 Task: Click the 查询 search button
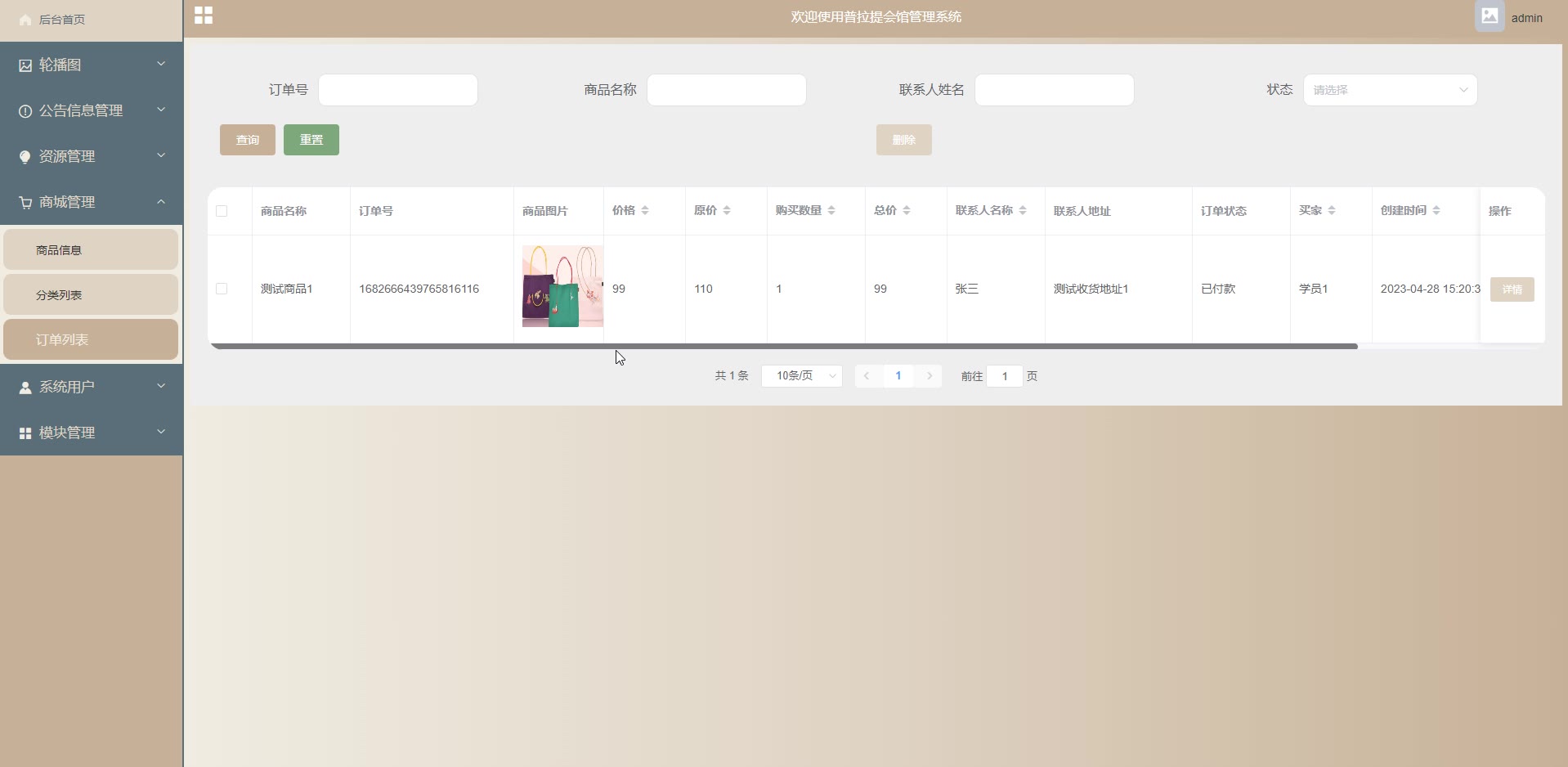[x=248, y=140]
